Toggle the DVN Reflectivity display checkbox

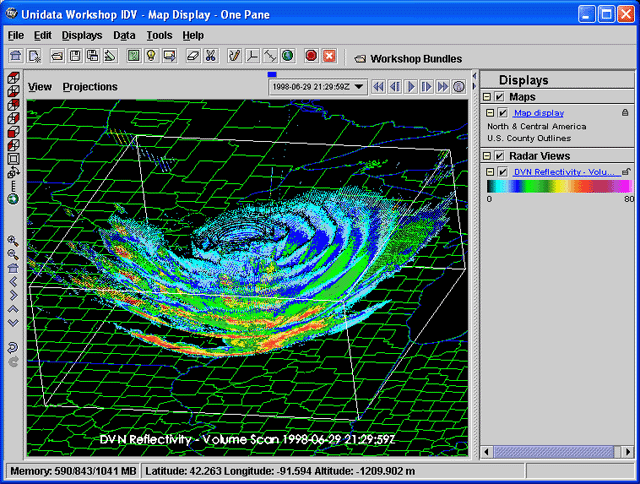(503, 173)
